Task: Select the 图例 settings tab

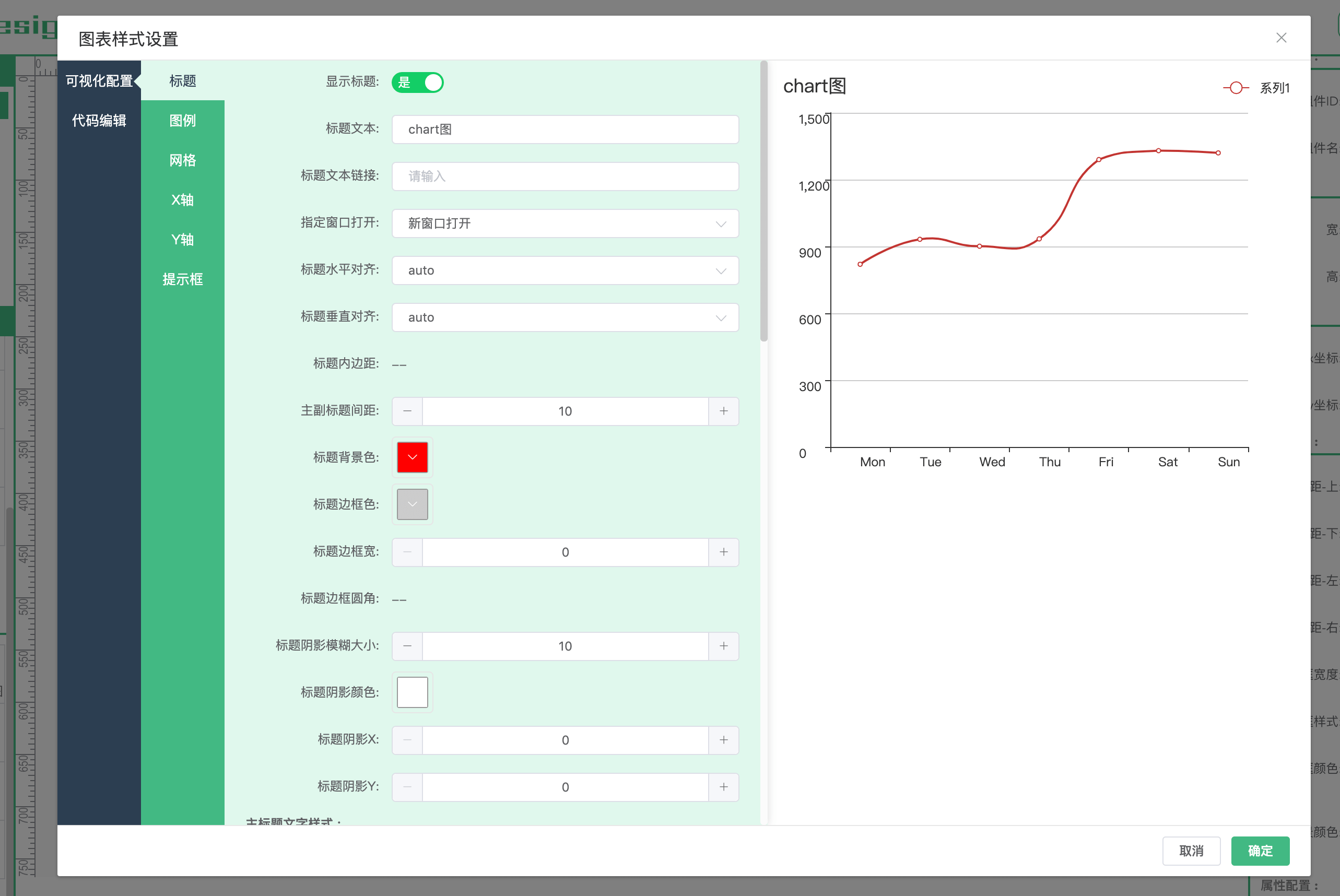Action: click(x=182, y=121)
